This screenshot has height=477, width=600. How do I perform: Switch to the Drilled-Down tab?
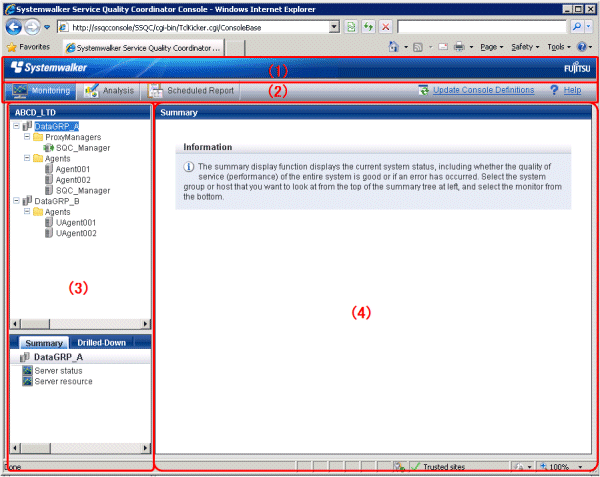point(101,343)
